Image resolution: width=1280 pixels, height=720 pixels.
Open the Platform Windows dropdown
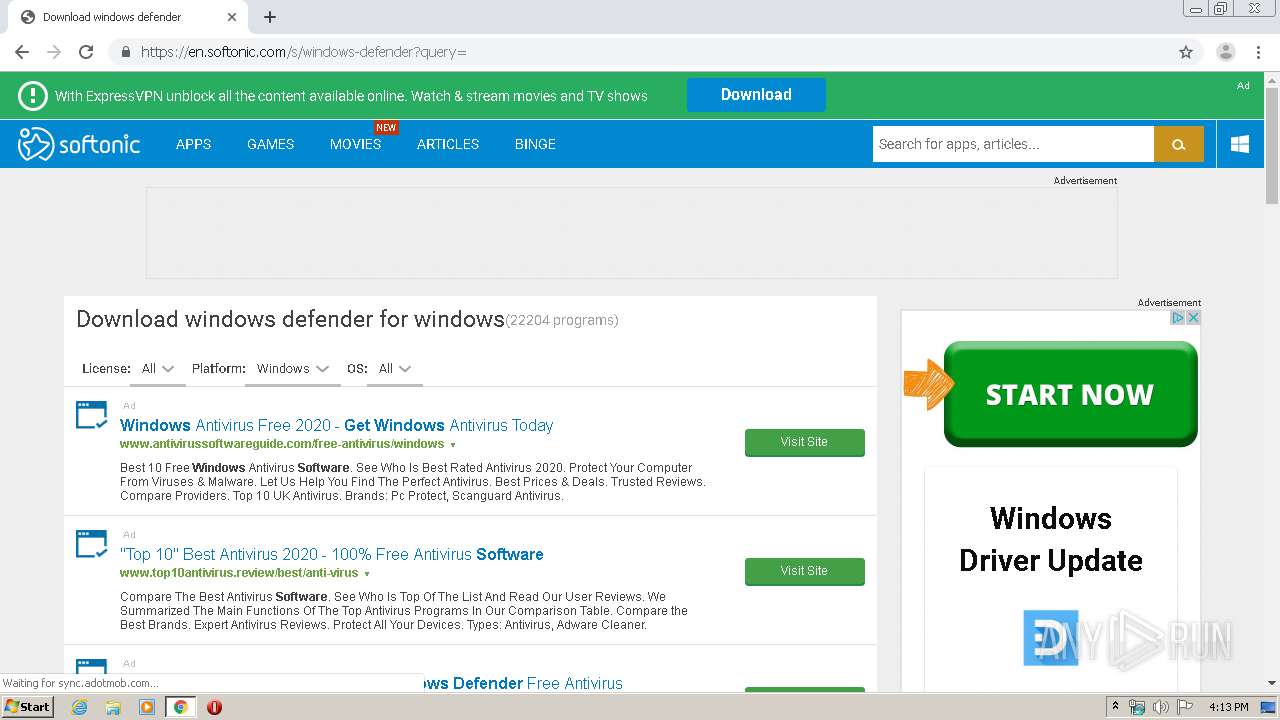click(292, 369)
